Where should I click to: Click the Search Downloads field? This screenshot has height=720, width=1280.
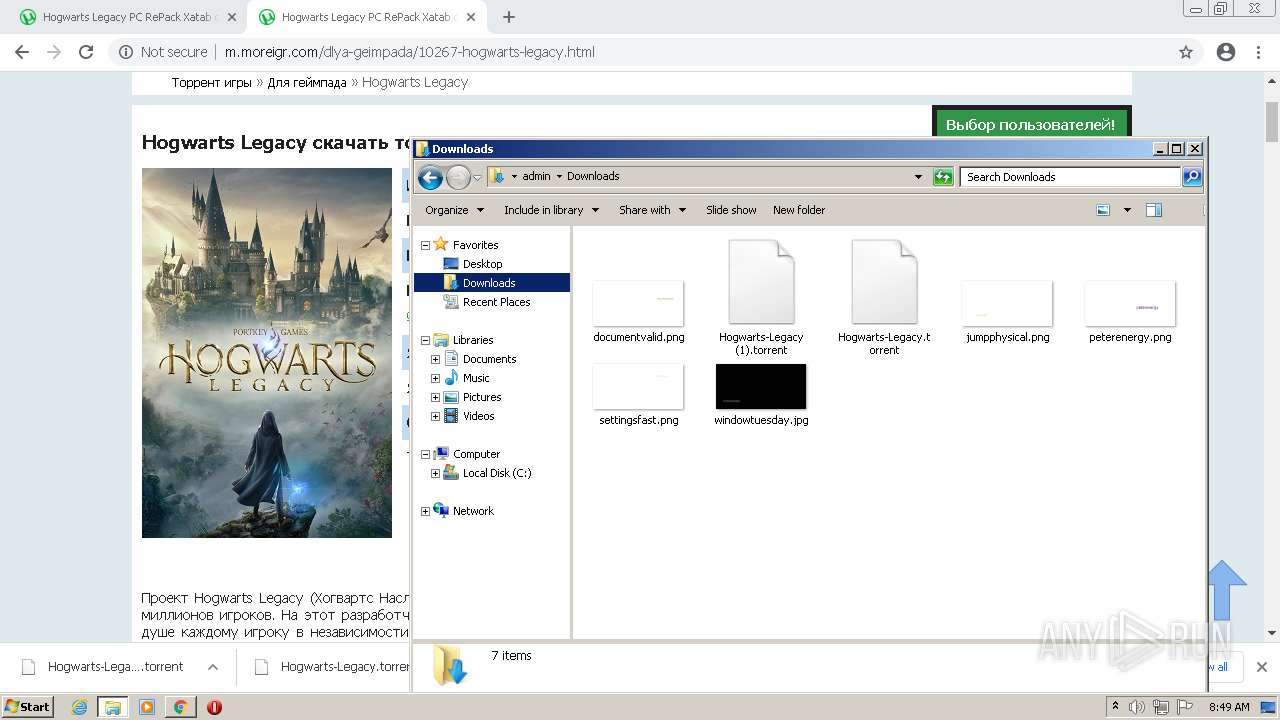[1070, 177]
